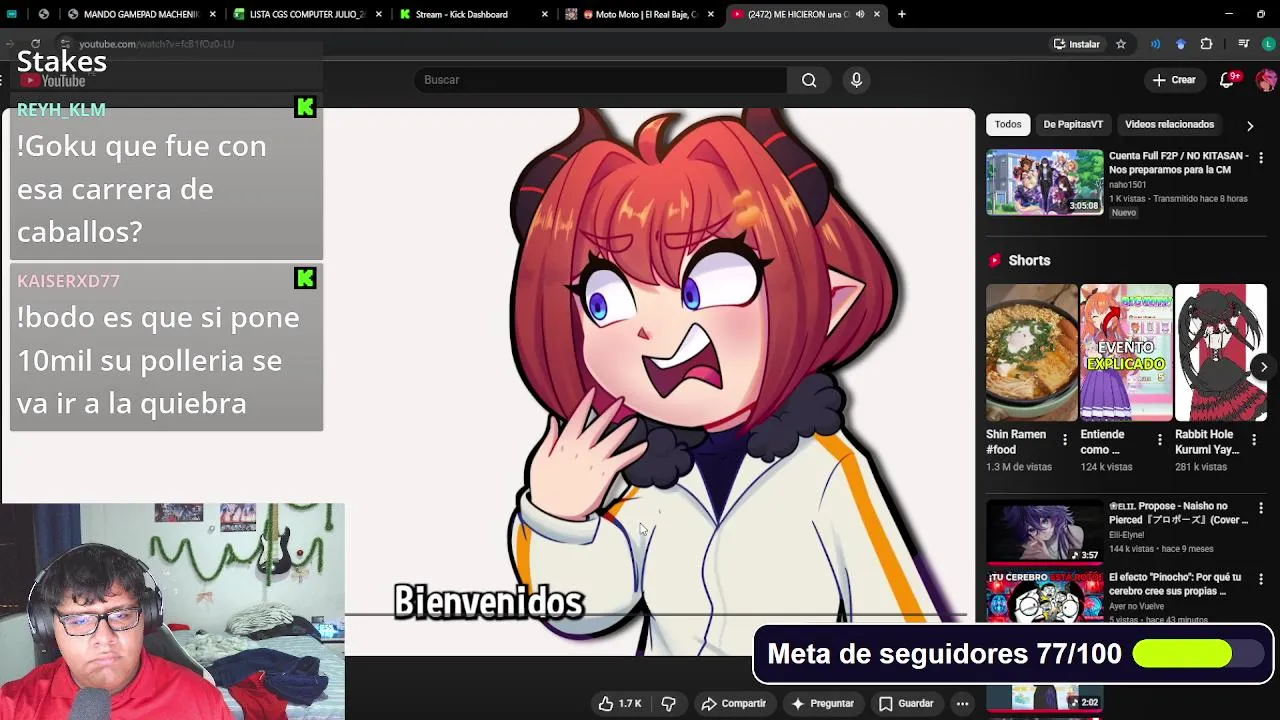
Task: Open the Cuenta Full F2P video thumbnail
Action: 1045,182
